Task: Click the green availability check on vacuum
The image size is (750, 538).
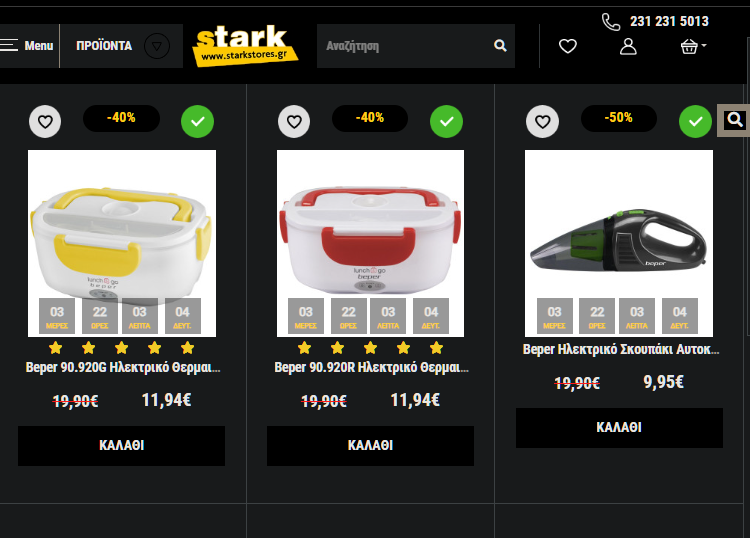Action: click(695, 121)
